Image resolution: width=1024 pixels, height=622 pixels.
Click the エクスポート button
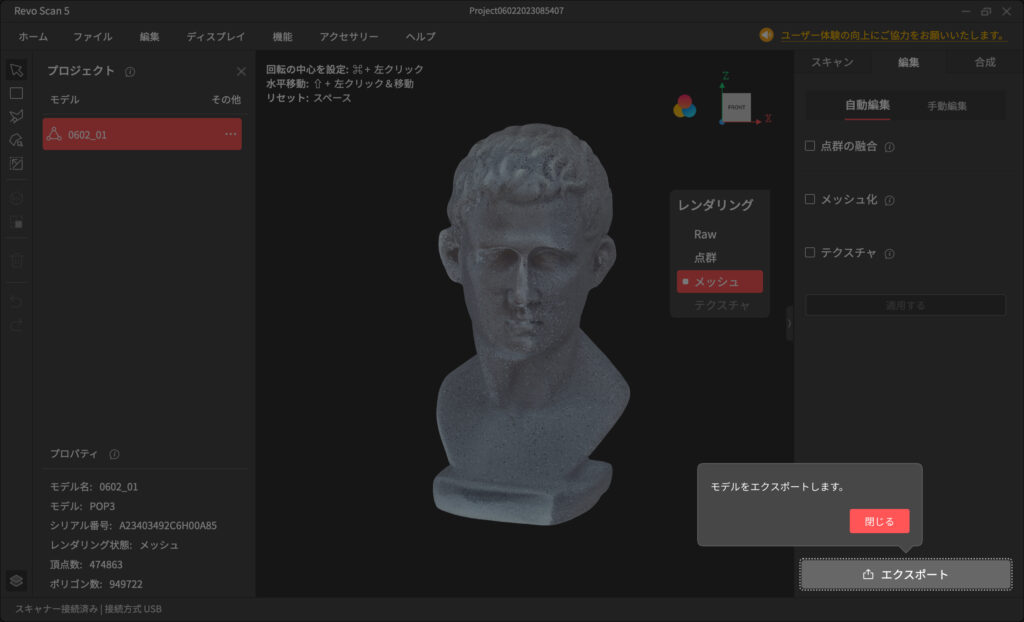coord(906,574)
